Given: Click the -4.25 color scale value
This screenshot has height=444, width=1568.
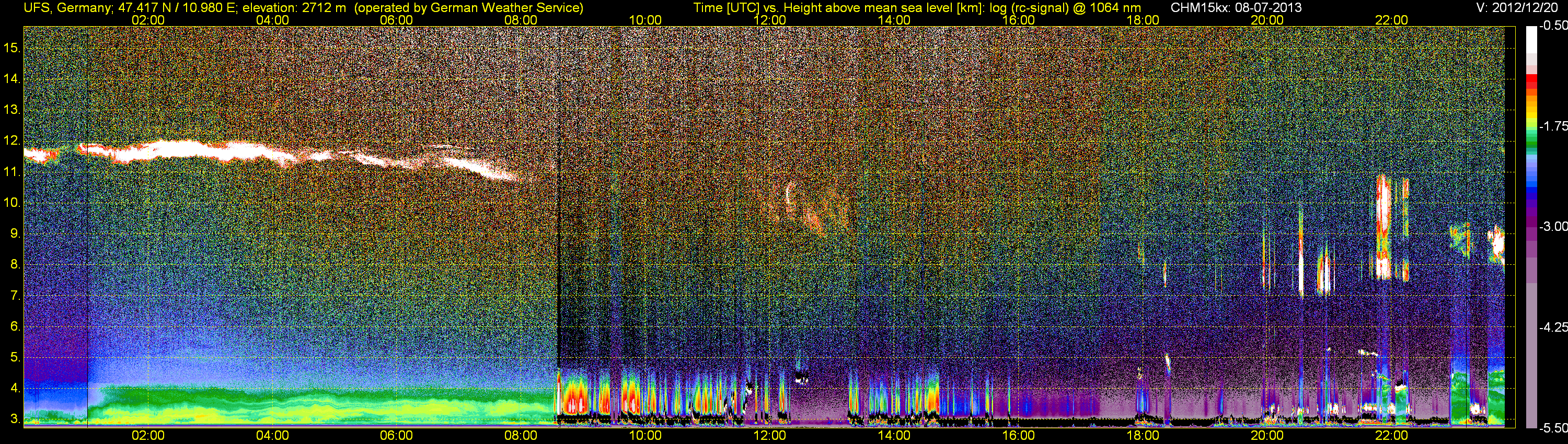Looking at the screenshot, I should point(1553,327).
